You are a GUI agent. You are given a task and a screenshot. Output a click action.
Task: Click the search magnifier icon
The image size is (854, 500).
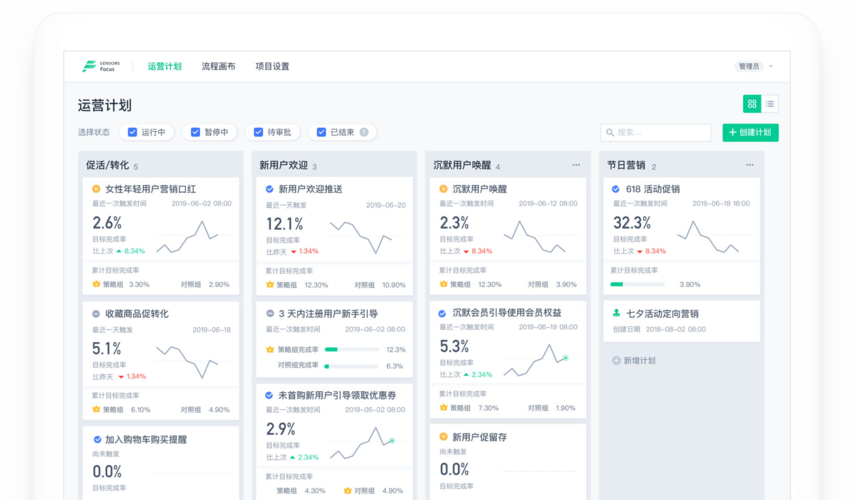(x=610, y=132)
